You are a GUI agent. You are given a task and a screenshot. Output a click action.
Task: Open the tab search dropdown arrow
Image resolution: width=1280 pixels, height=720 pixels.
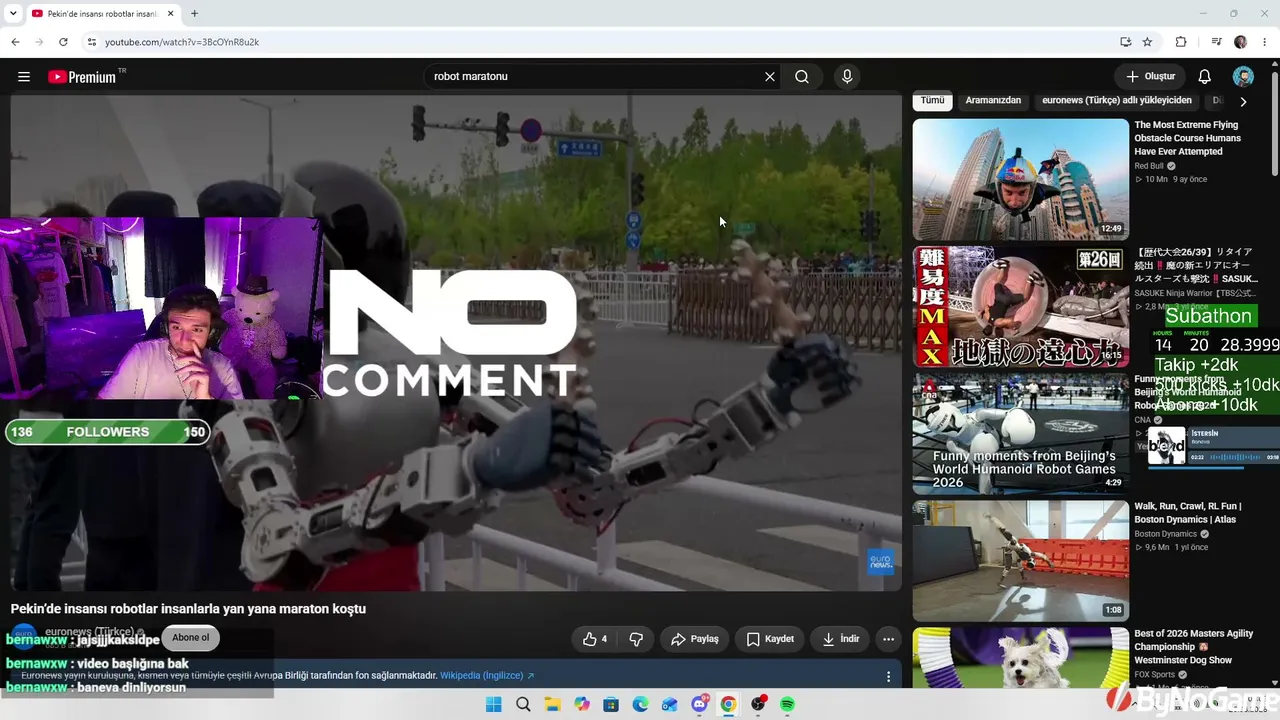pyautogui.click(x=12, y=14)
